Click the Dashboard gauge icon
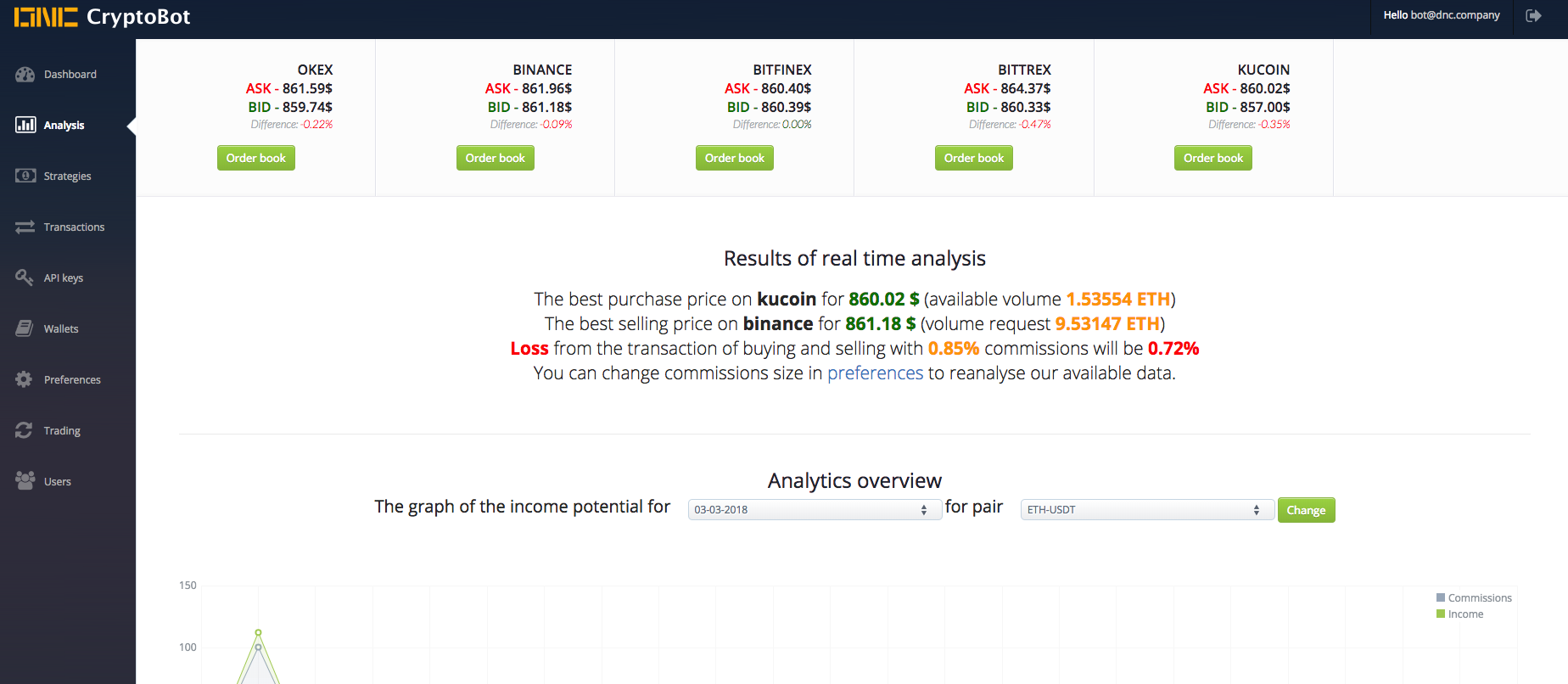The width and height of the screenshot is (1568, 684). click(x=25, y=75)
